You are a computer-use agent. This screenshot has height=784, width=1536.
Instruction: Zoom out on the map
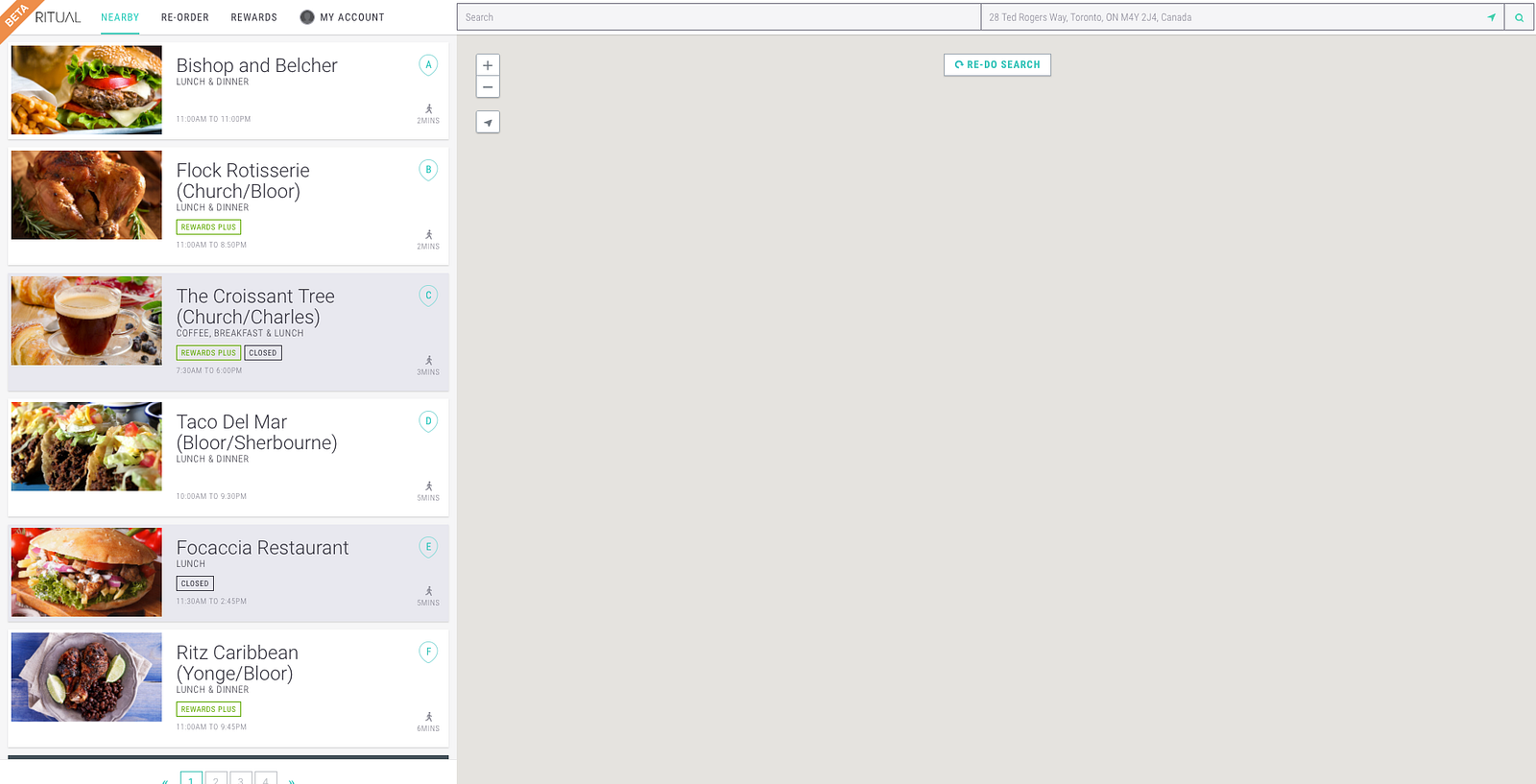pos(488,87)
